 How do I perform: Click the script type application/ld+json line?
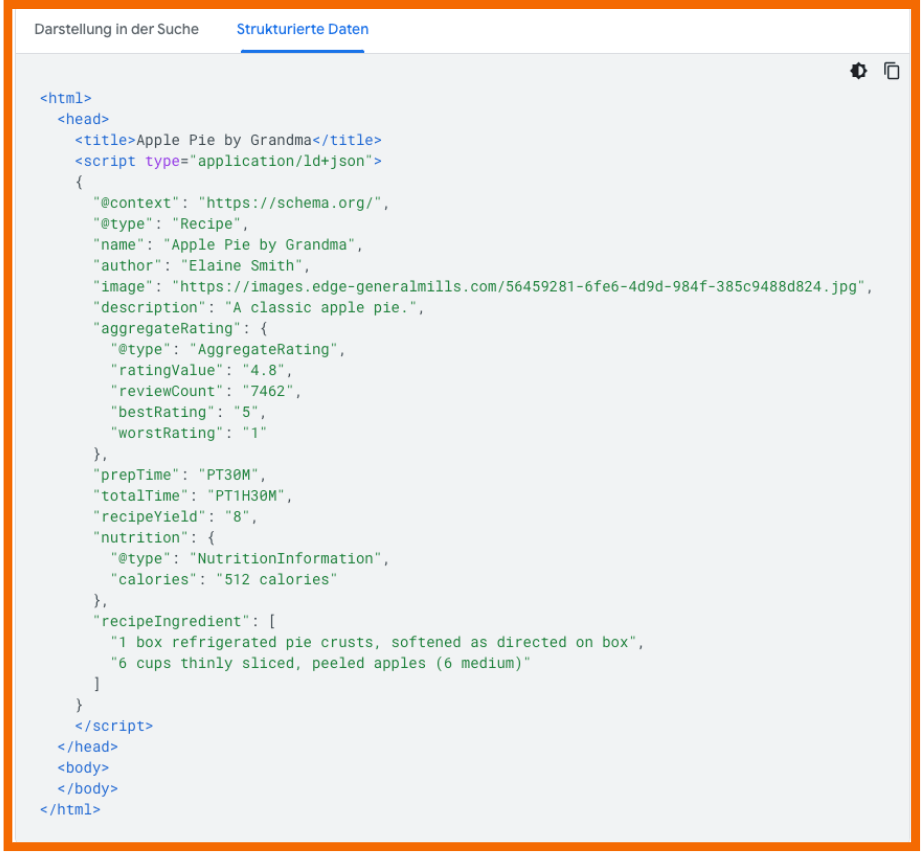click(228, 161)
